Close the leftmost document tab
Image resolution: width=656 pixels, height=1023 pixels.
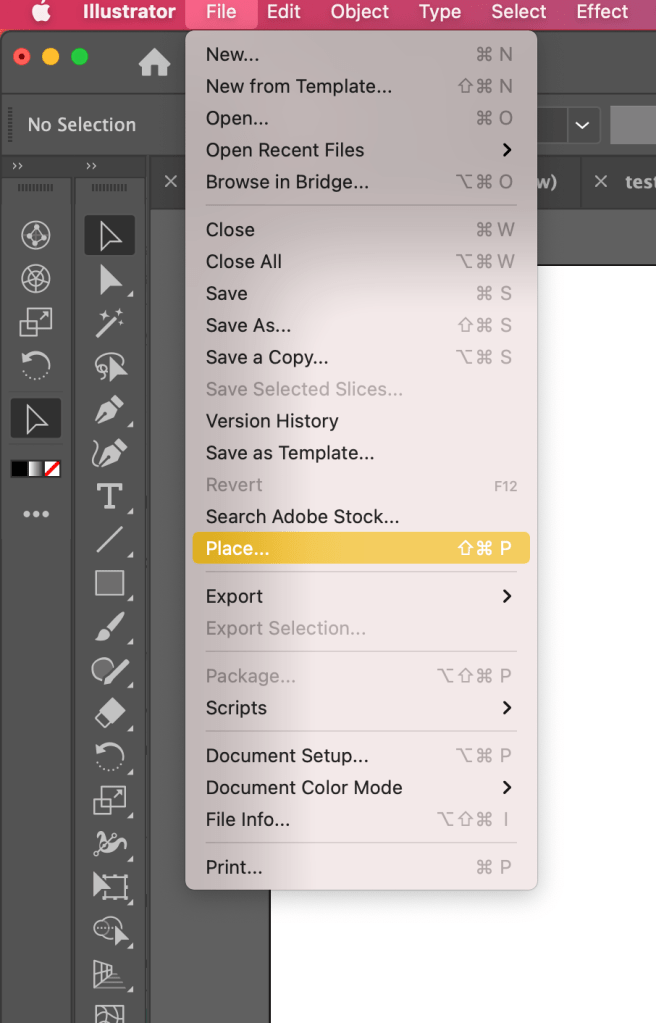171,181
